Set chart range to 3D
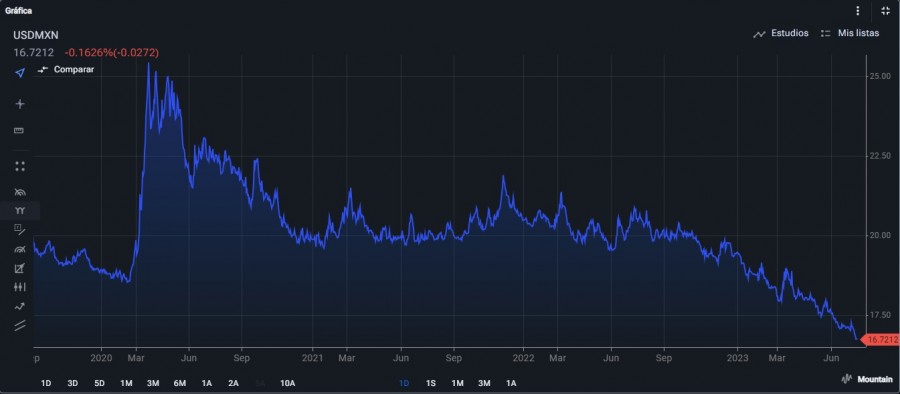The image size is (900, 394). [x=72, y=383]
